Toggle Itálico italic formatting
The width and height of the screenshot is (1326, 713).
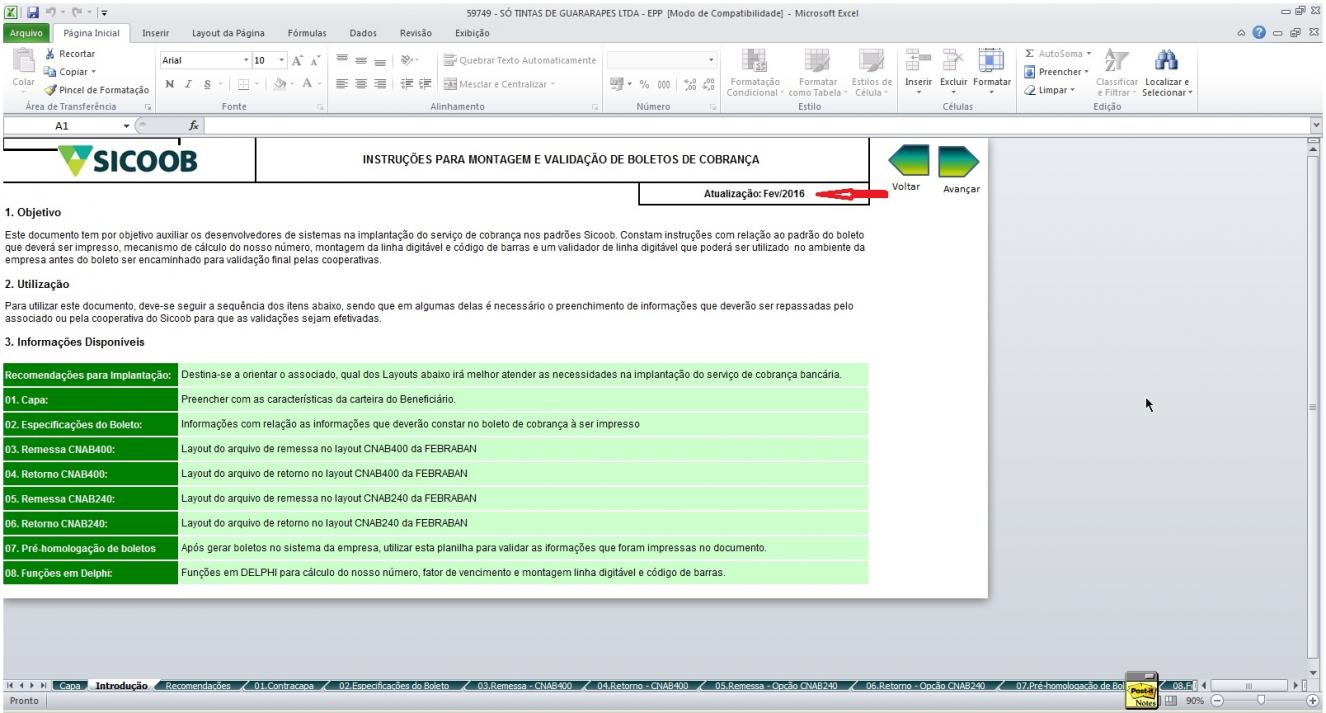[188, 85]
